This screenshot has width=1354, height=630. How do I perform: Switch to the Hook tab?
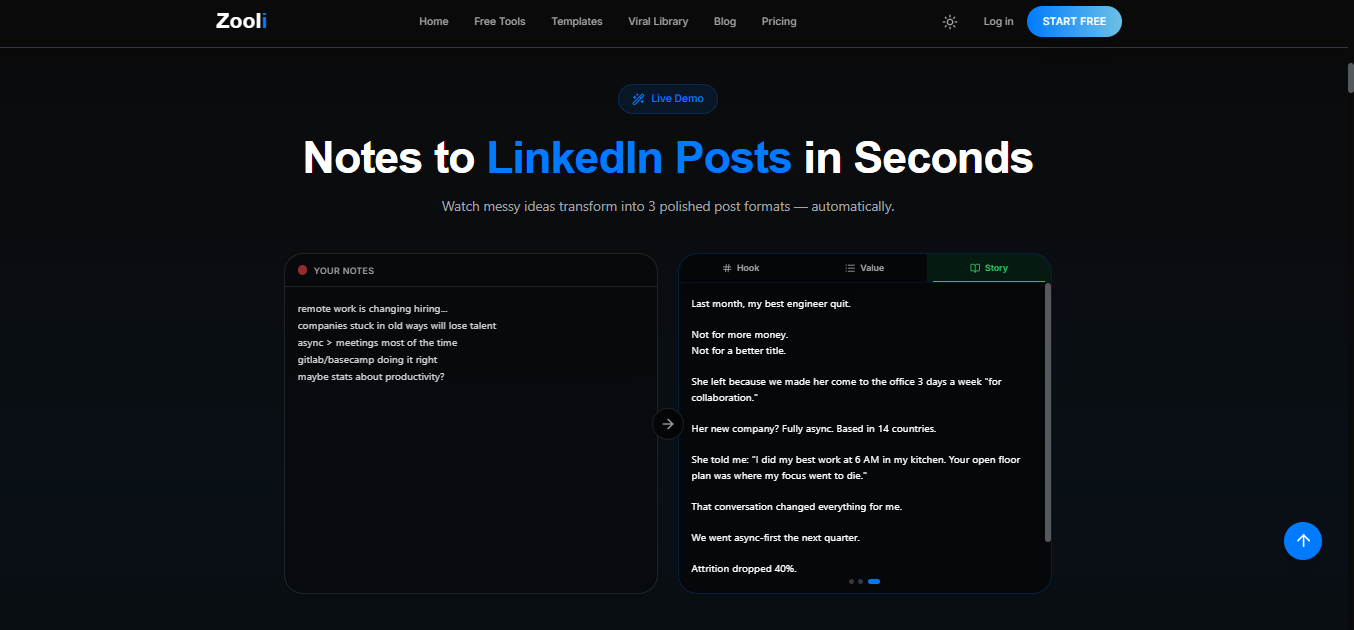[x=741, y=268]
